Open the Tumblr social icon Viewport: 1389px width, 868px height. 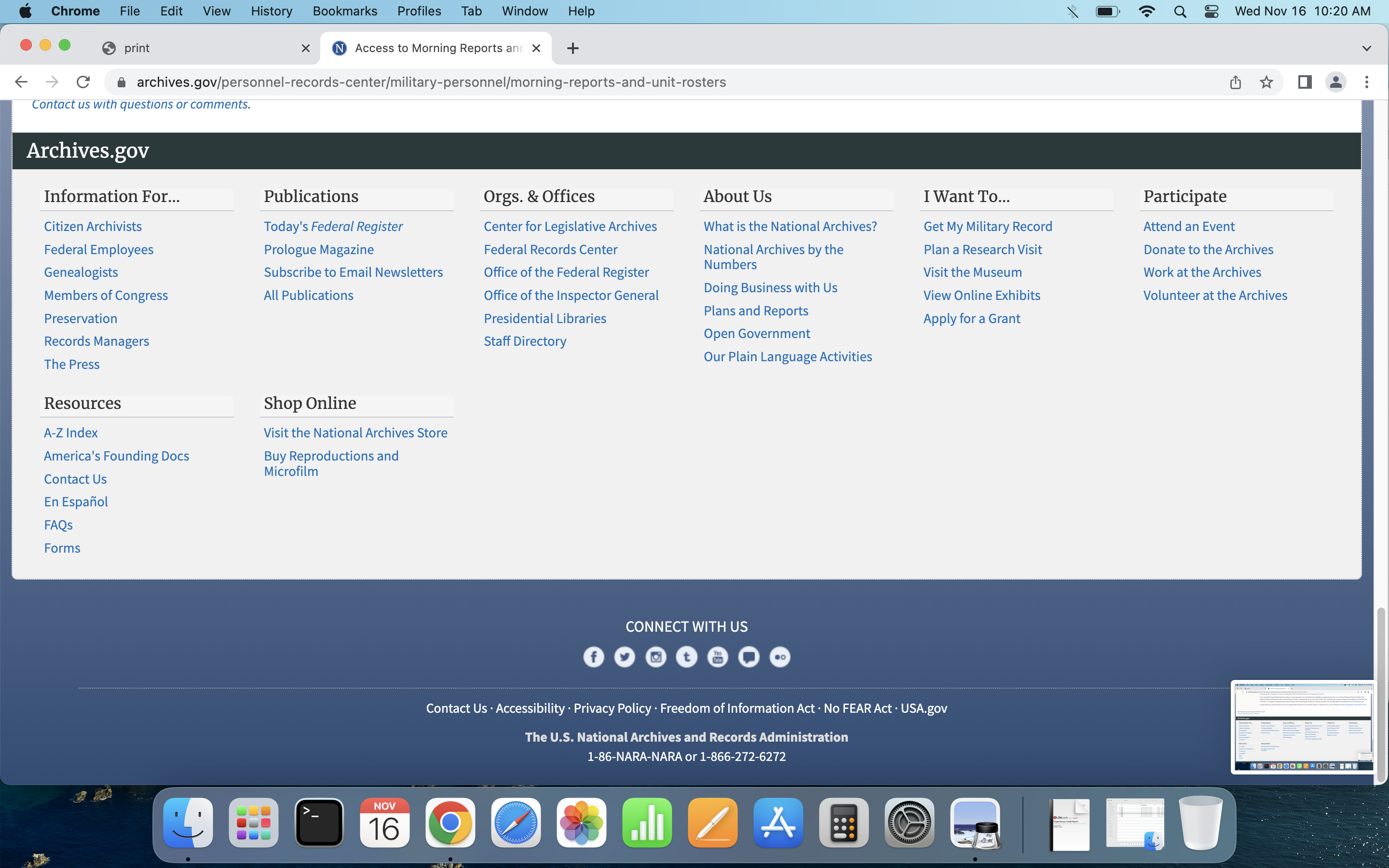(686, 657)
